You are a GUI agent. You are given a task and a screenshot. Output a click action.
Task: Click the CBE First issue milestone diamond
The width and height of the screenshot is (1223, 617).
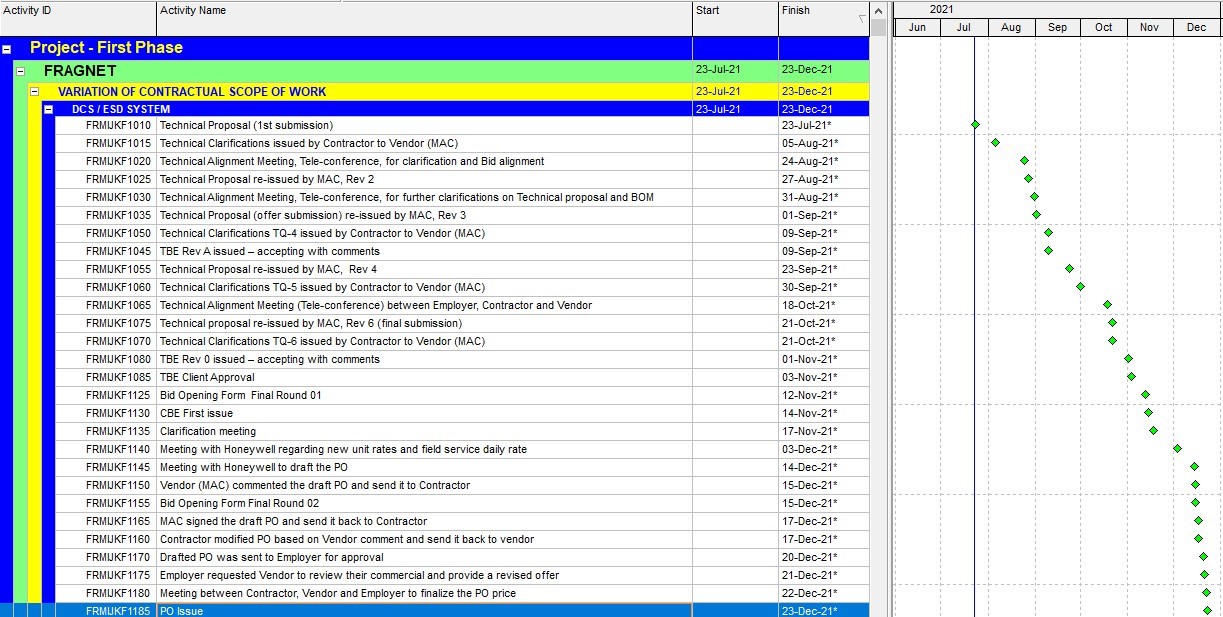pyautogui.click(x=1148, y=413)
